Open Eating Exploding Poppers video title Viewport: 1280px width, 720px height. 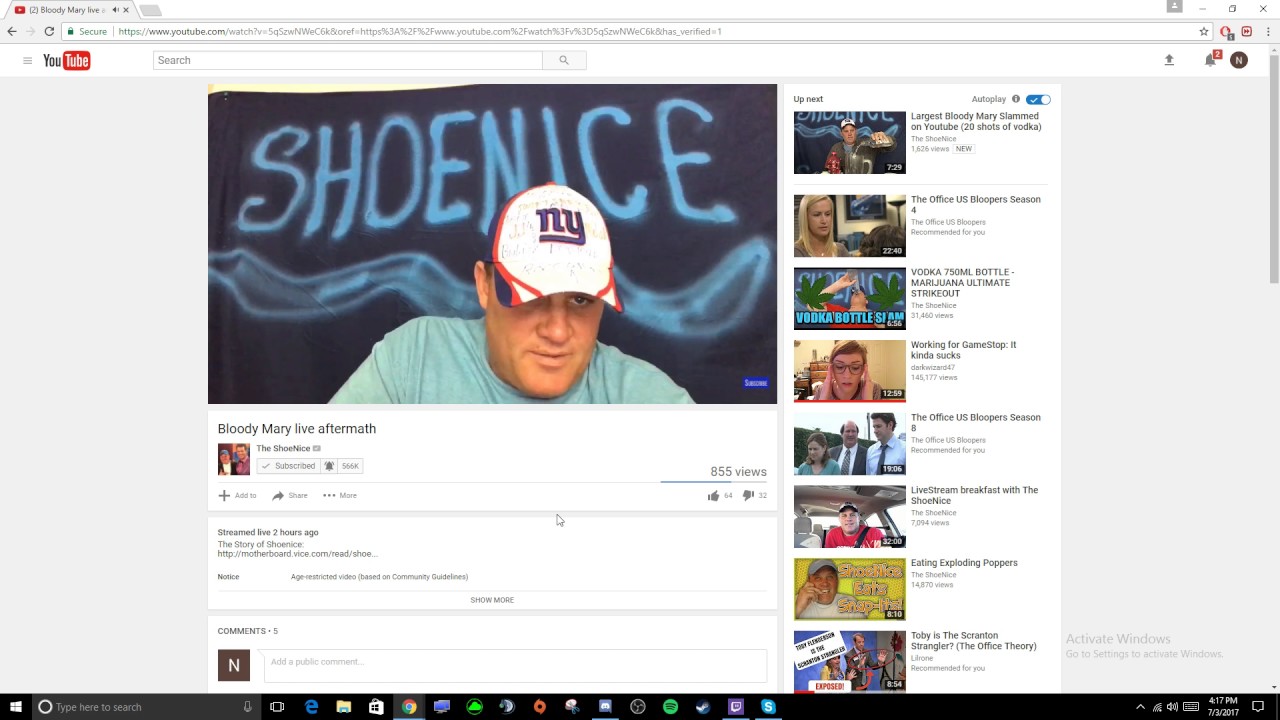point(964,563)
